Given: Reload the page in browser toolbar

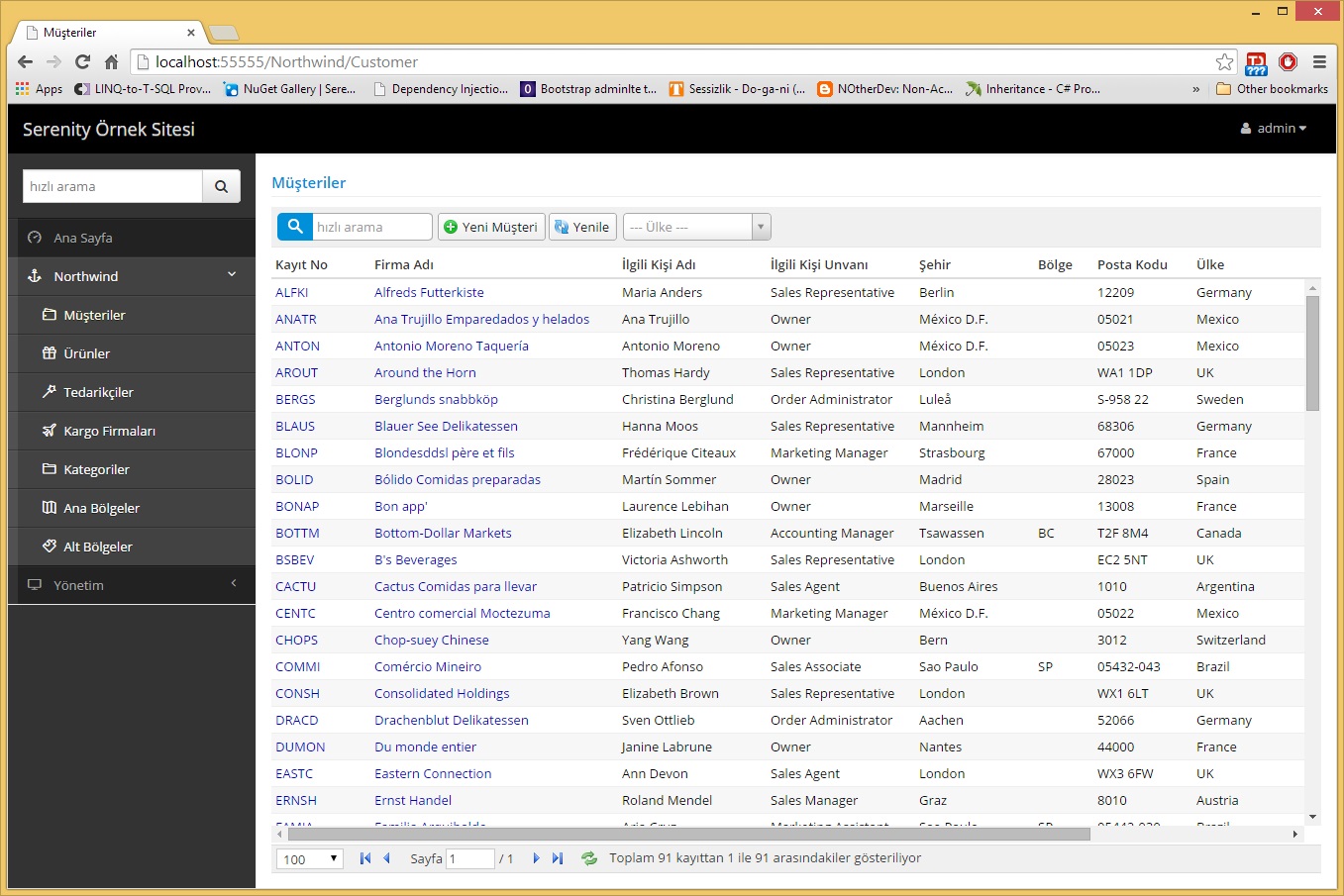Looking at the screenshot, I should (83, 61).
